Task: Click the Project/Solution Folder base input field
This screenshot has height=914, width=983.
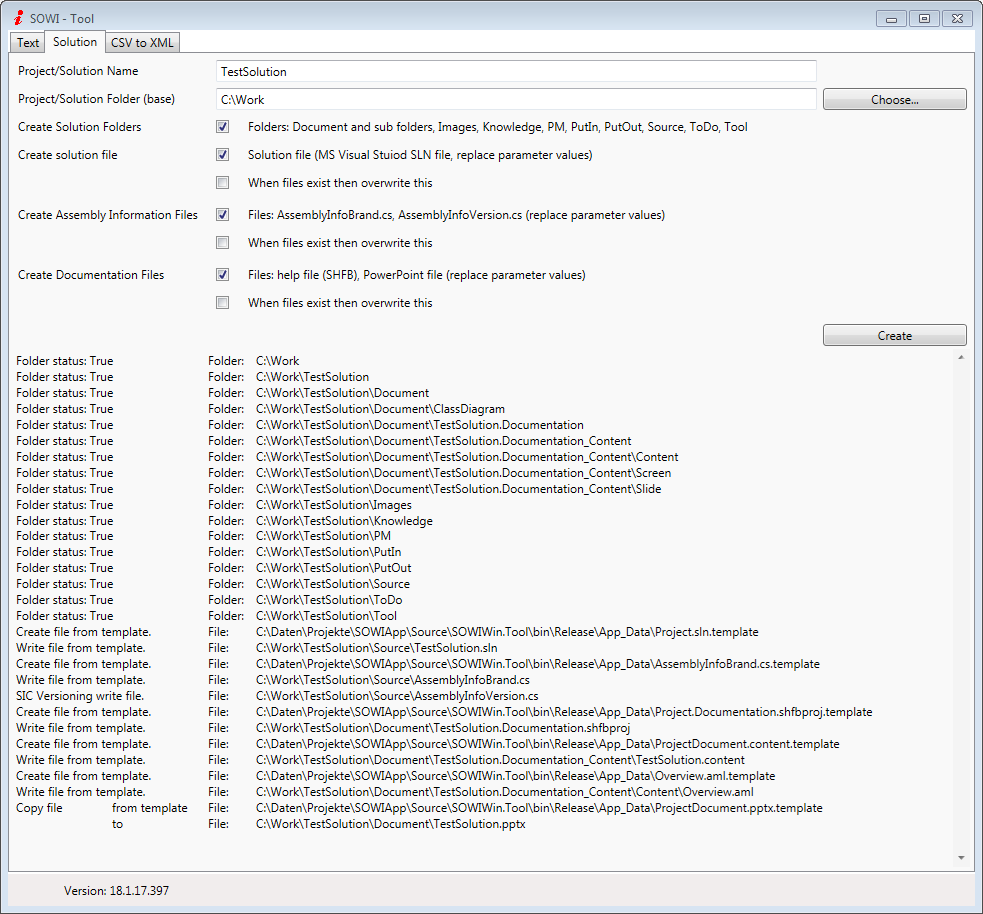Action: click(515, 99)
